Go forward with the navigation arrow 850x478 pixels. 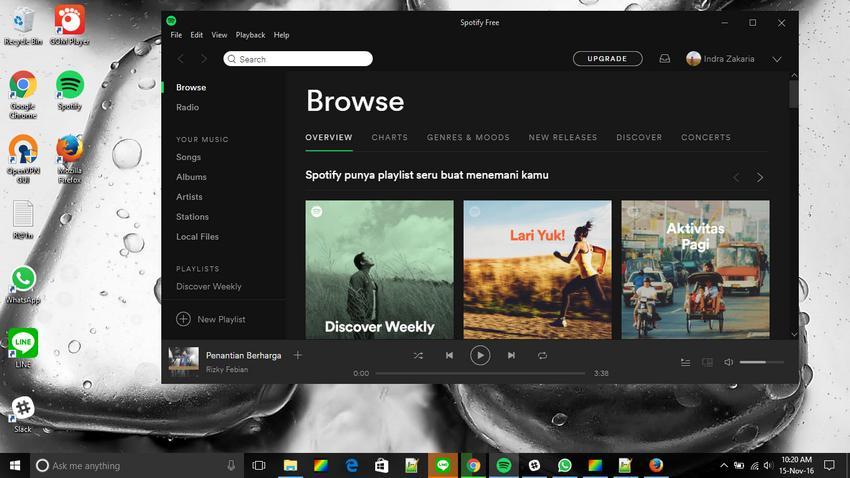click(x=204, y=59)
